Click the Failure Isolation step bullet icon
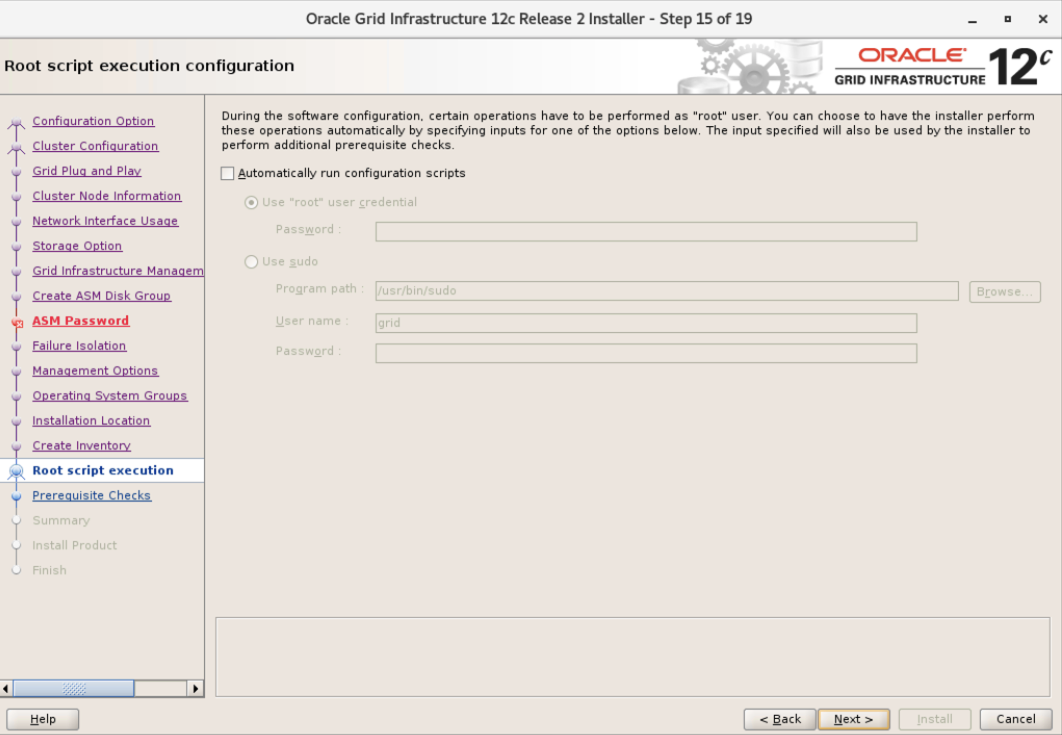 tap(16, 347)
